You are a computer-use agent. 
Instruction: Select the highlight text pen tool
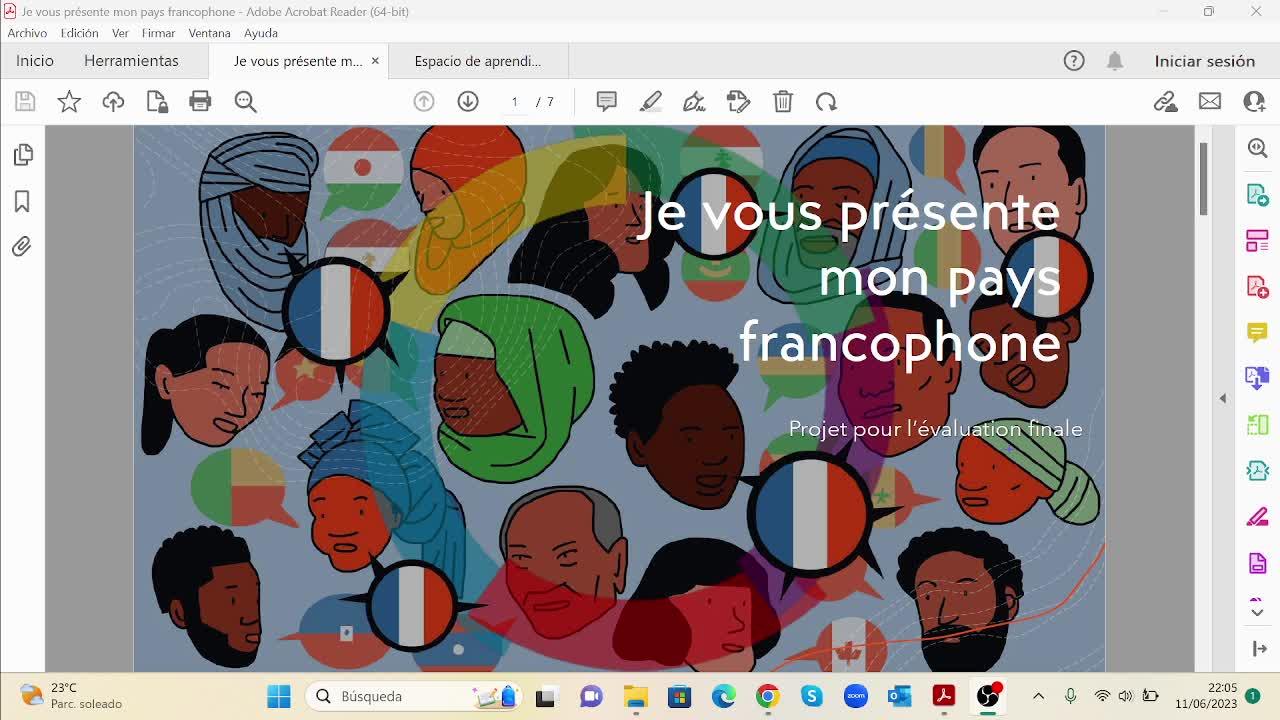click(651, 101)
